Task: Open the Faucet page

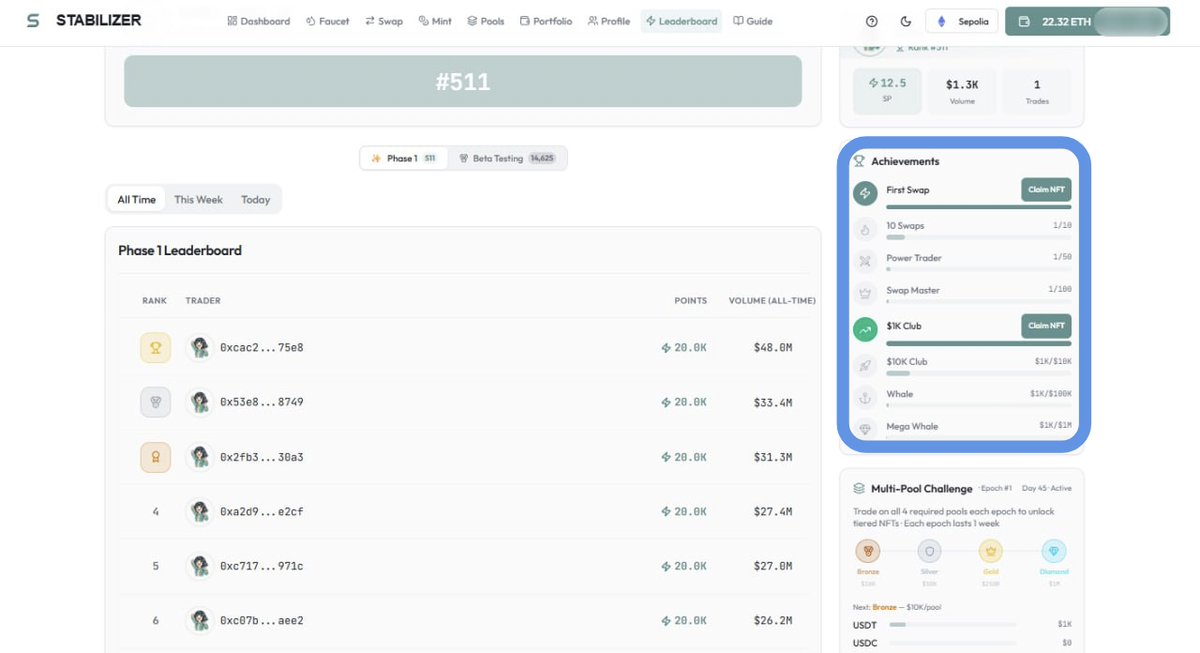Action: (328, 21)
